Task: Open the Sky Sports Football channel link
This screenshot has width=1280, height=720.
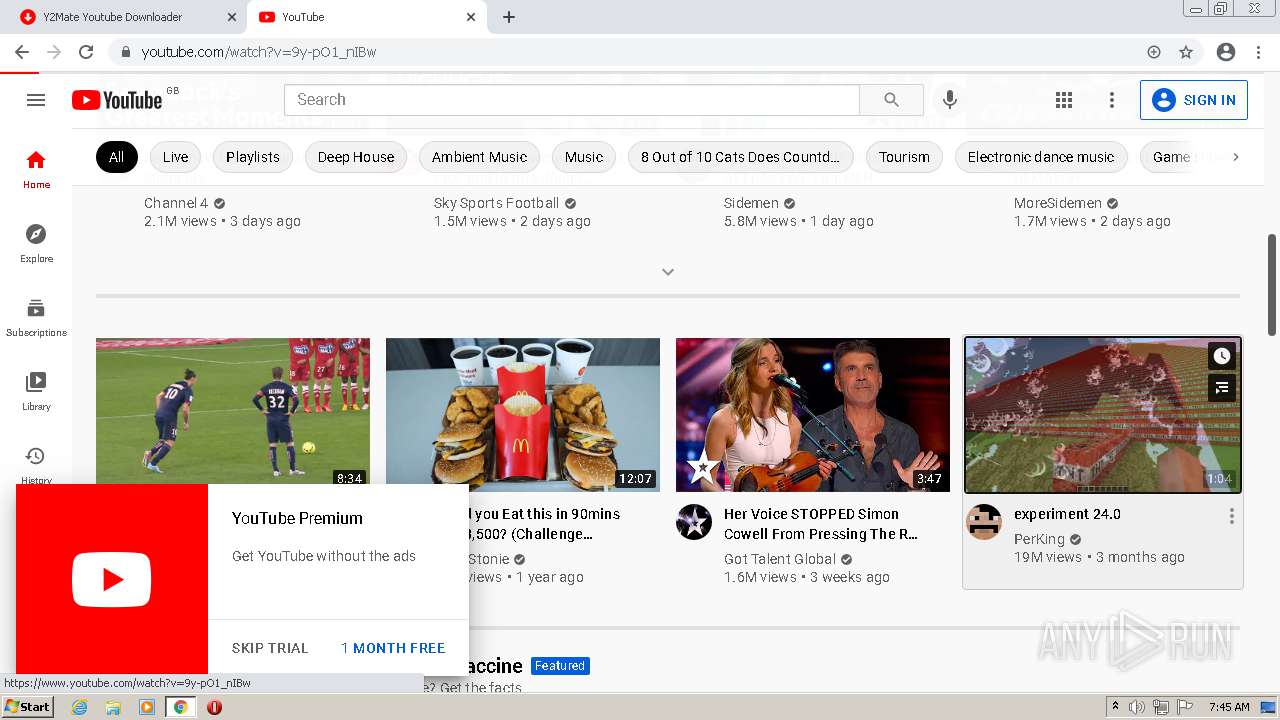Action: [x=496, y=203]
